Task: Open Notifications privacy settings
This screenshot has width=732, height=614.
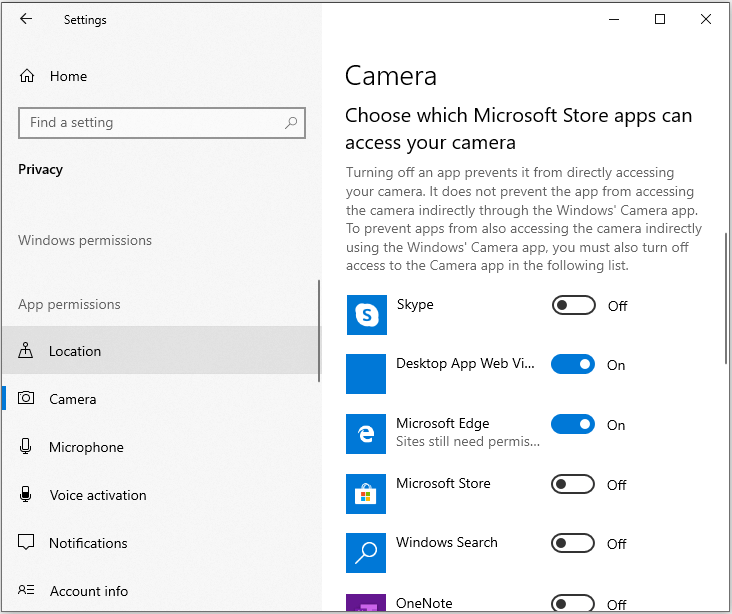Action: [161, 543]
